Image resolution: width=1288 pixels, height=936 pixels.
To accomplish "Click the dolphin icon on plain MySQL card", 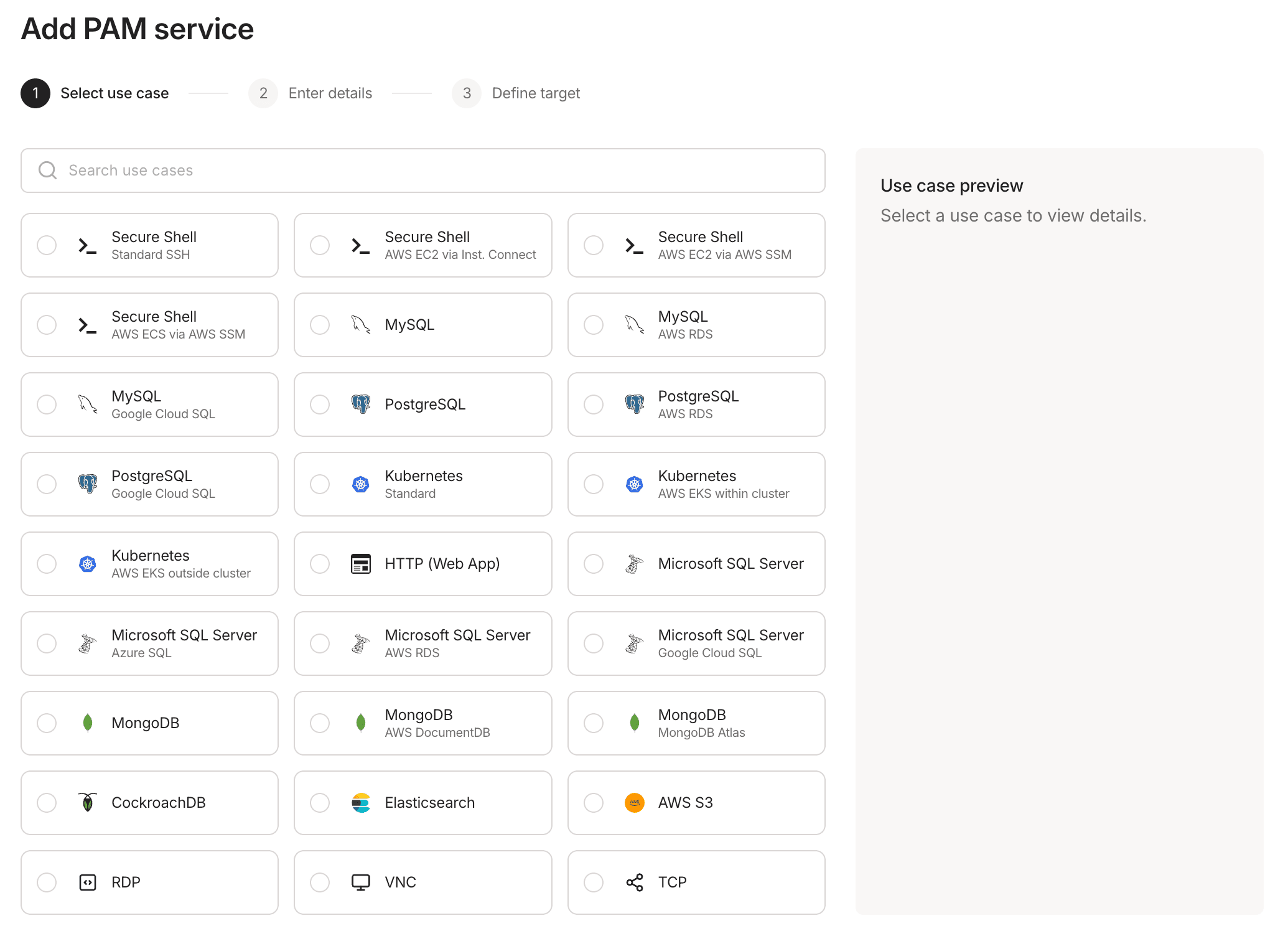I will pyautogui.click(x=361, y=325).
